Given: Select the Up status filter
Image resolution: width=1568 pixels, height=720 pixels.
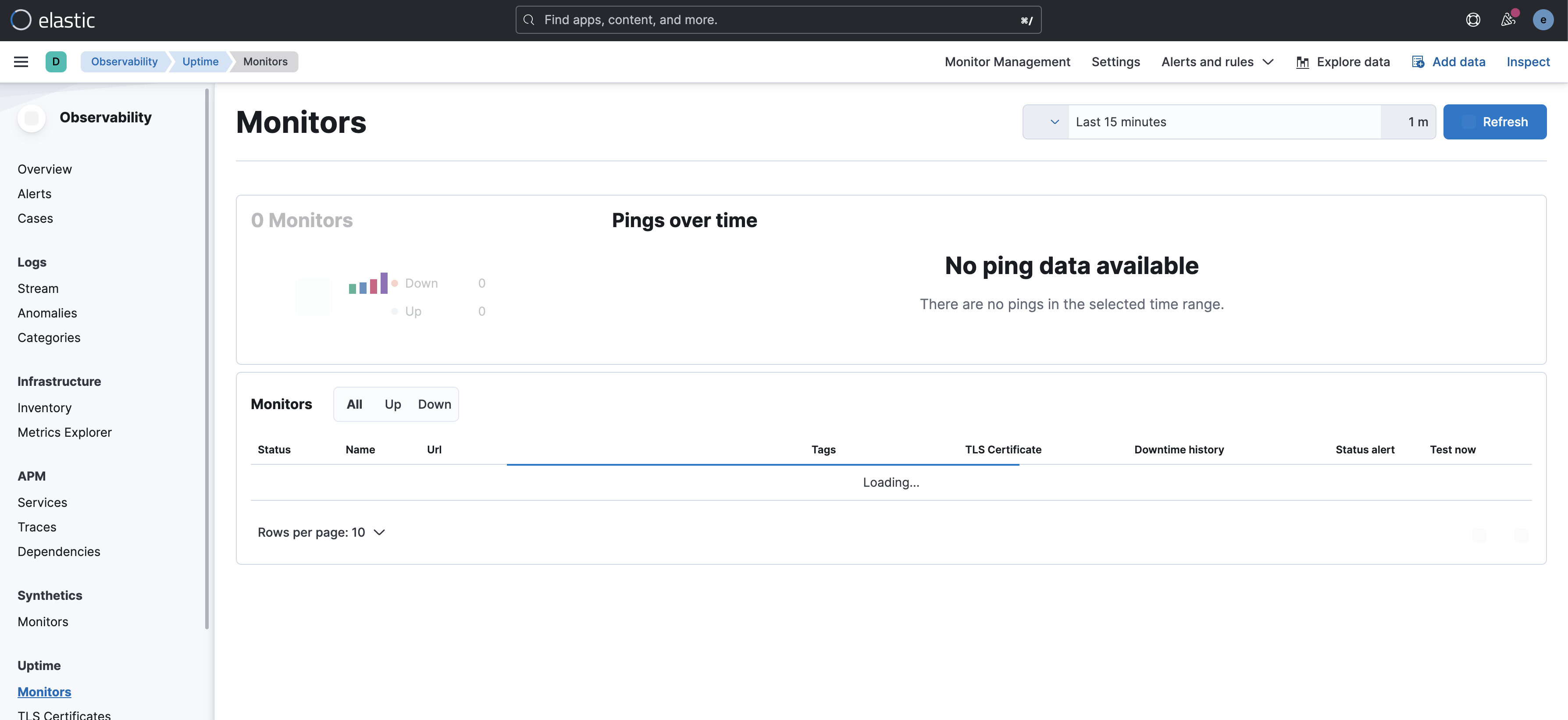Looking at the screenshot, I should click(x=392, y=404).
